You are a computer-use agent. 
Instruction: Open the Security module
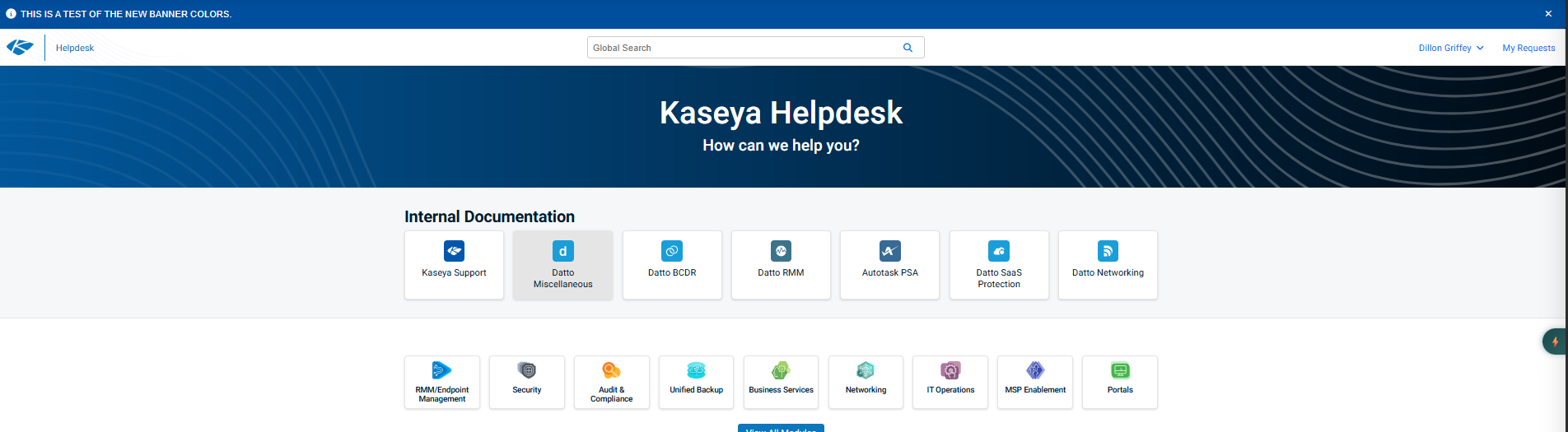(527, 382)
